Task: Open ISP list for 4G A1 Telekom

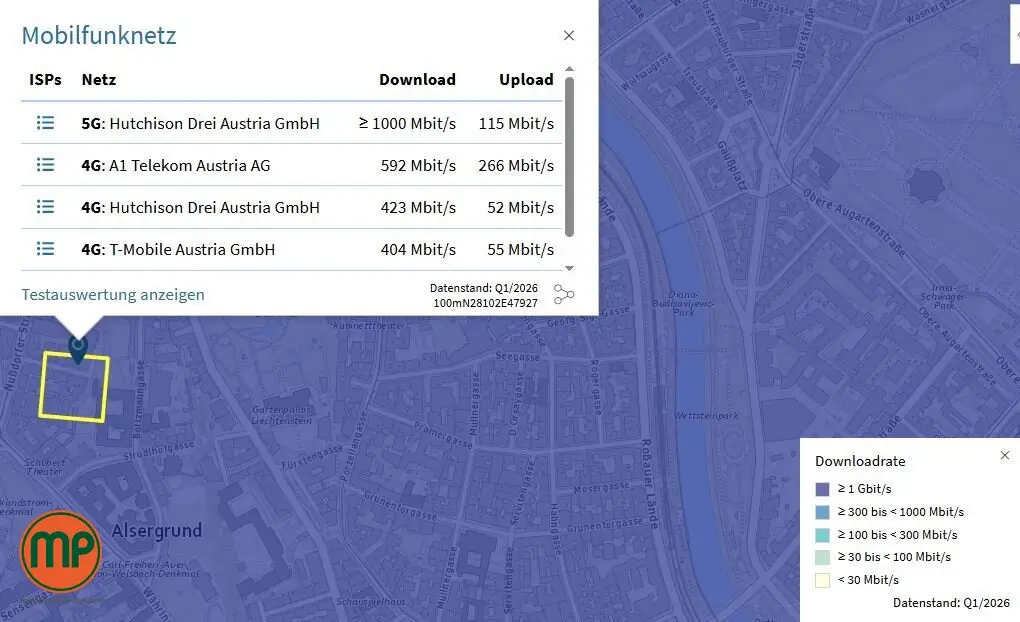Action: [x=45, y=165]
